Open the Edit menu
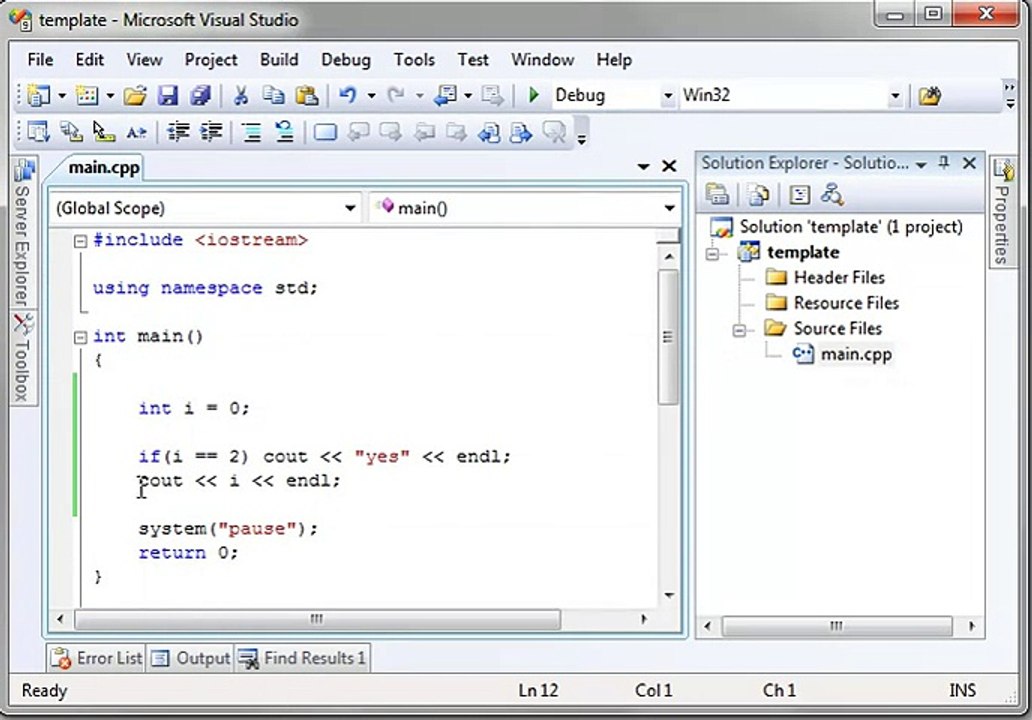 point(90,60)
